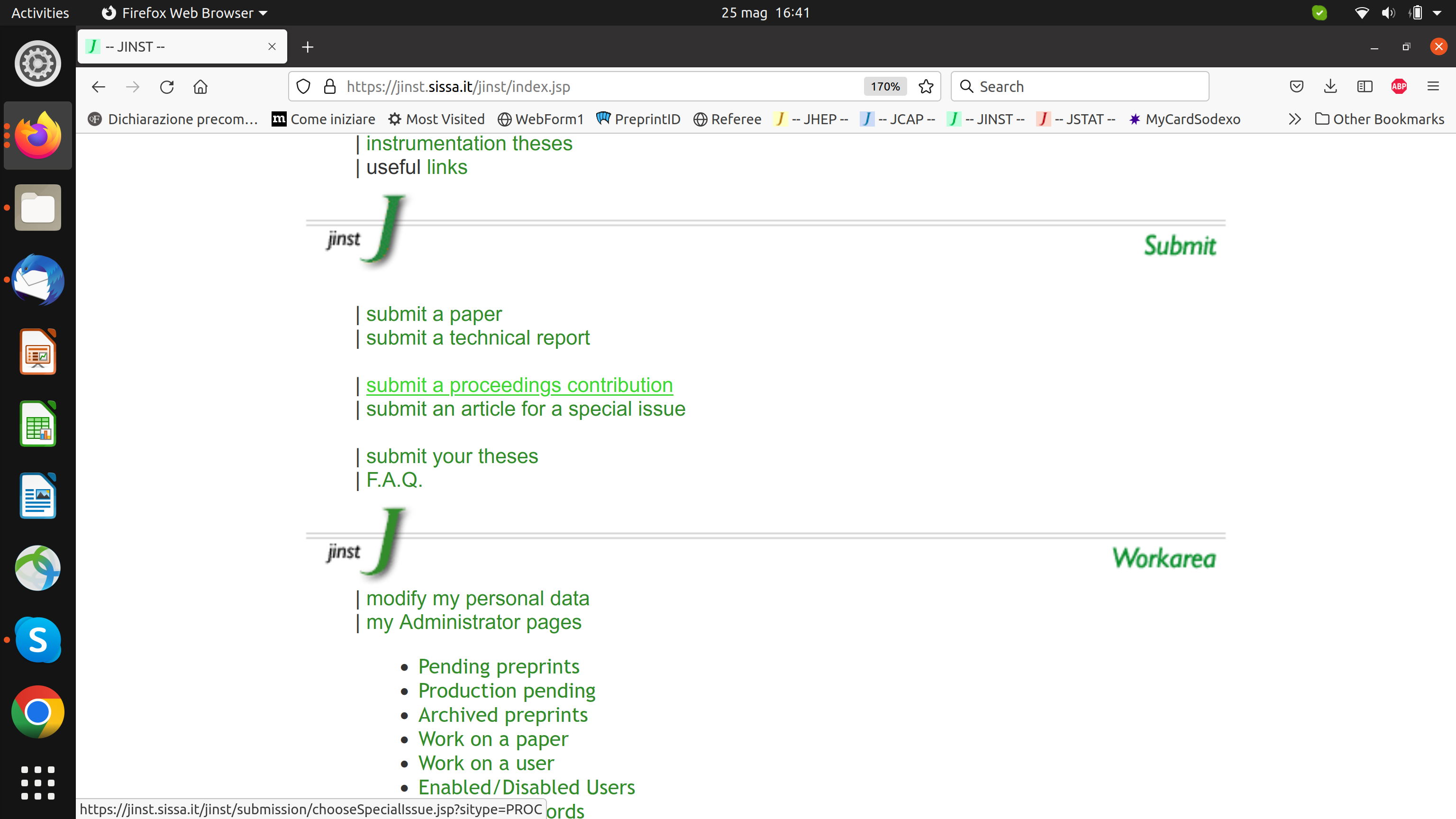The height and width of the screenshot is (819, 1456).
Task: Toggle the sidebar view icon
Action: [1365, 86]
